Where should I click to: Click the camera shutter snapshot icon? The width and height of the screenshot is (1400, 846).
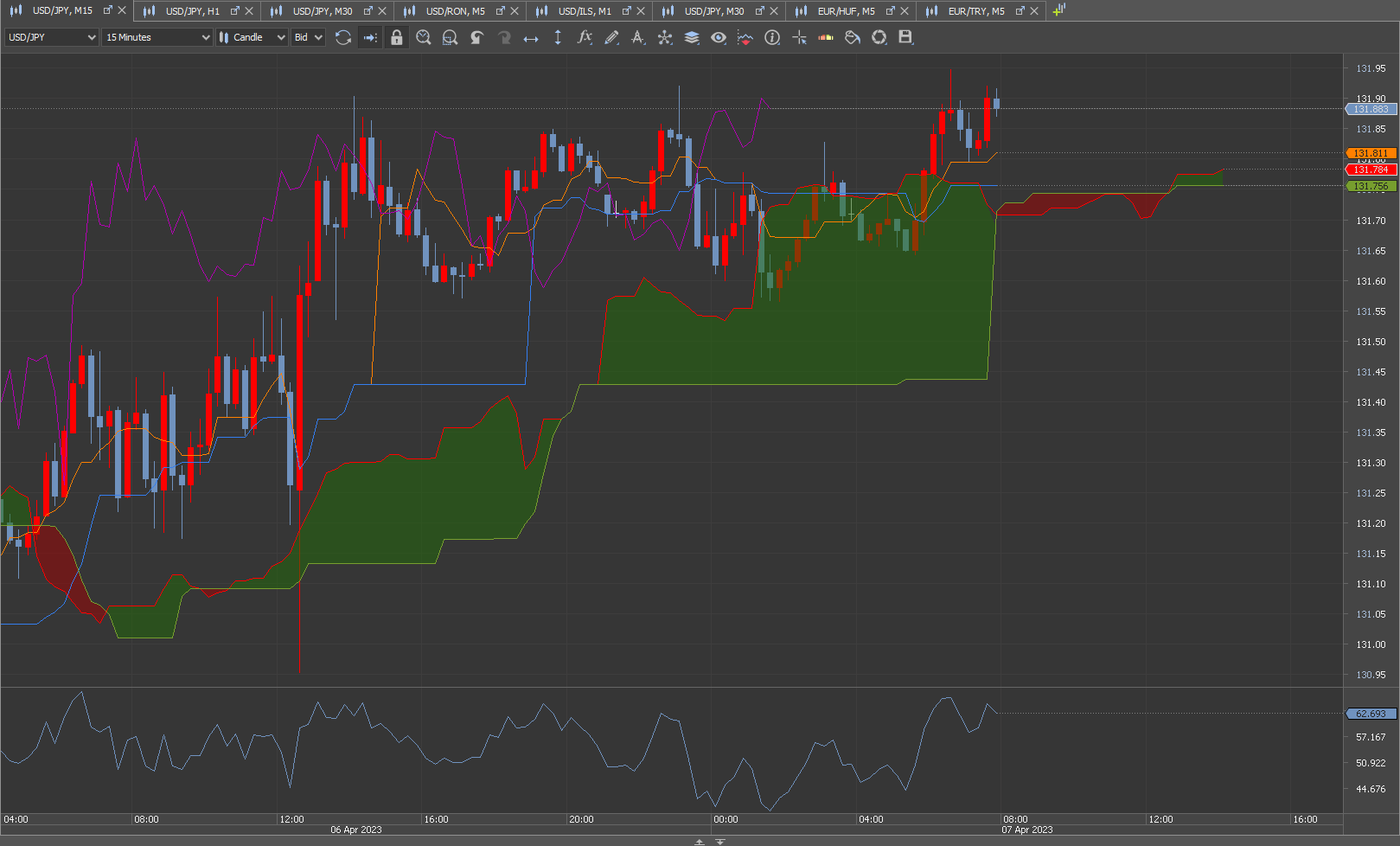click(879, 37)
